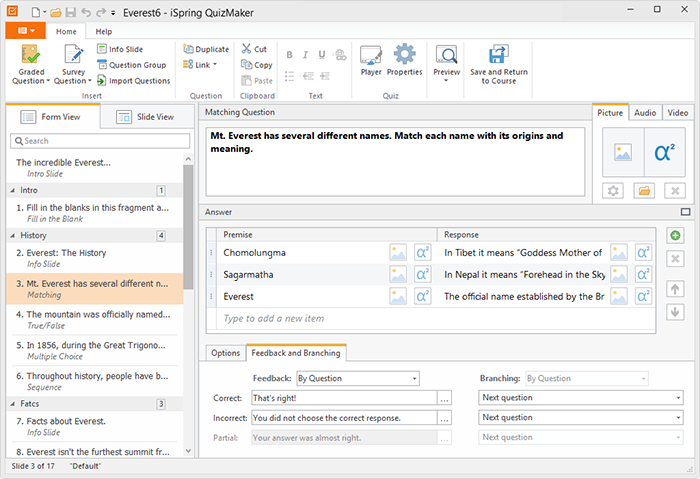Collapse the Fatcs question group
This screenshot has width=700, height=479.
pyautogui.click(x=12, y=404)
